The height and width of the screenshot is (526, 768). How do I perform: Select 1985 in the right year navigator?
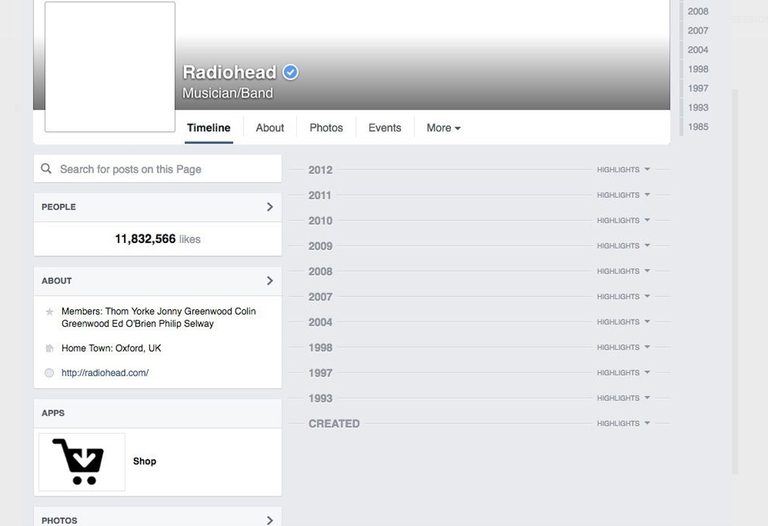[x=698, y=127]
